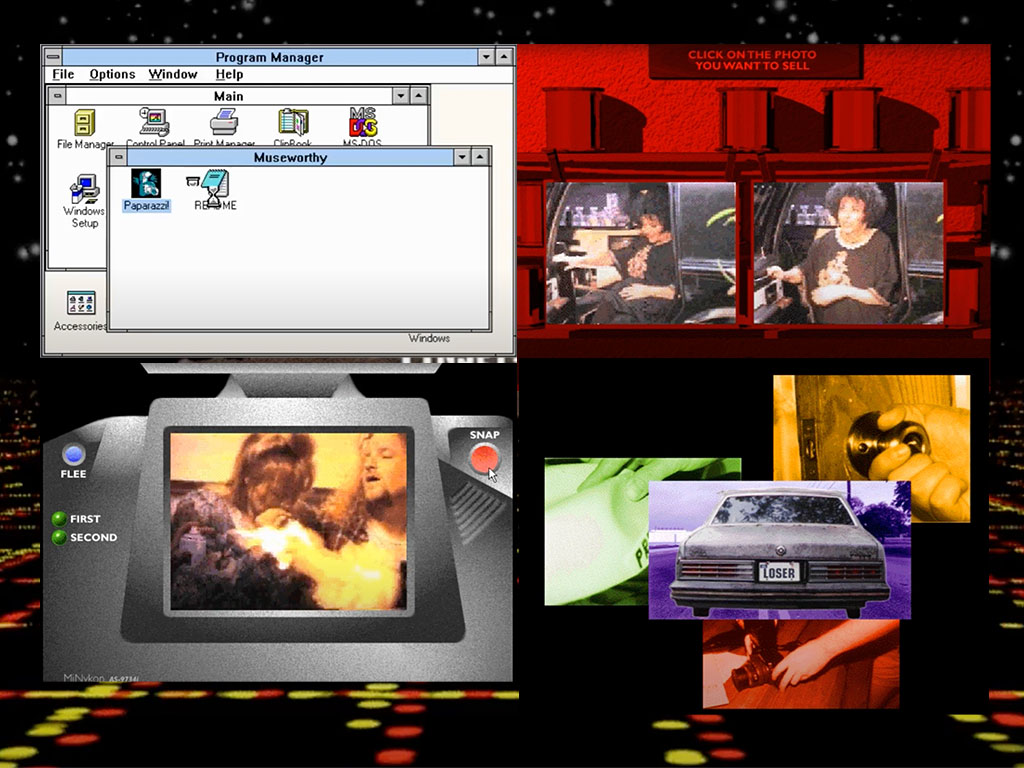Open the Museworthy window control menu box
Screen dimensions: 1024x768
click(119, 157)
